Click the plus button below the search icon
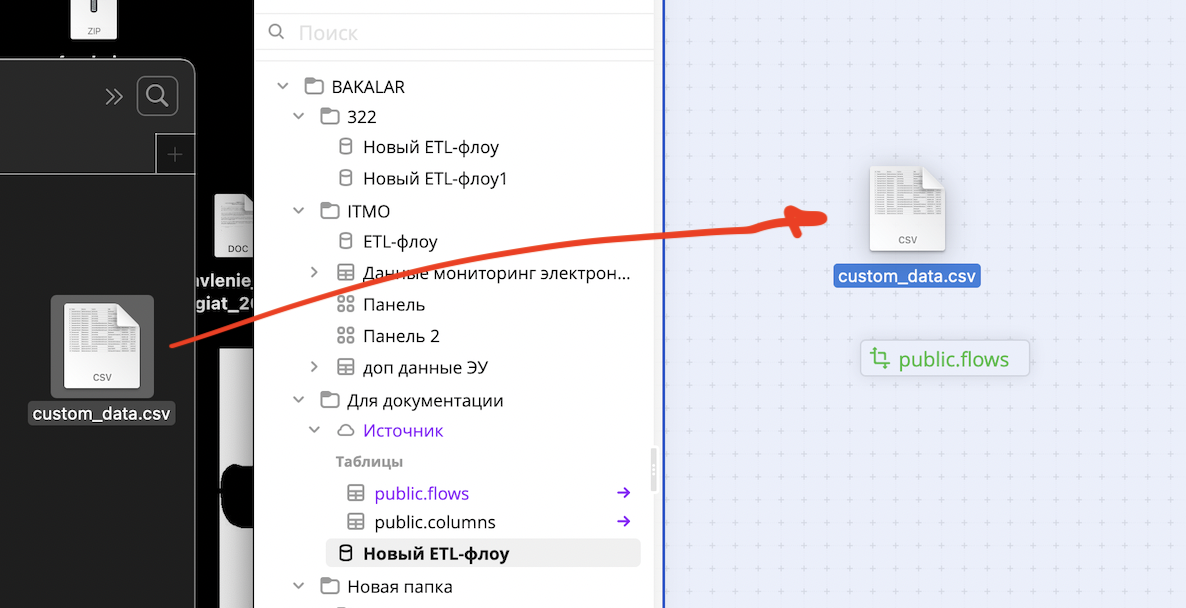Screen dimensions: 1186x608 175,154
